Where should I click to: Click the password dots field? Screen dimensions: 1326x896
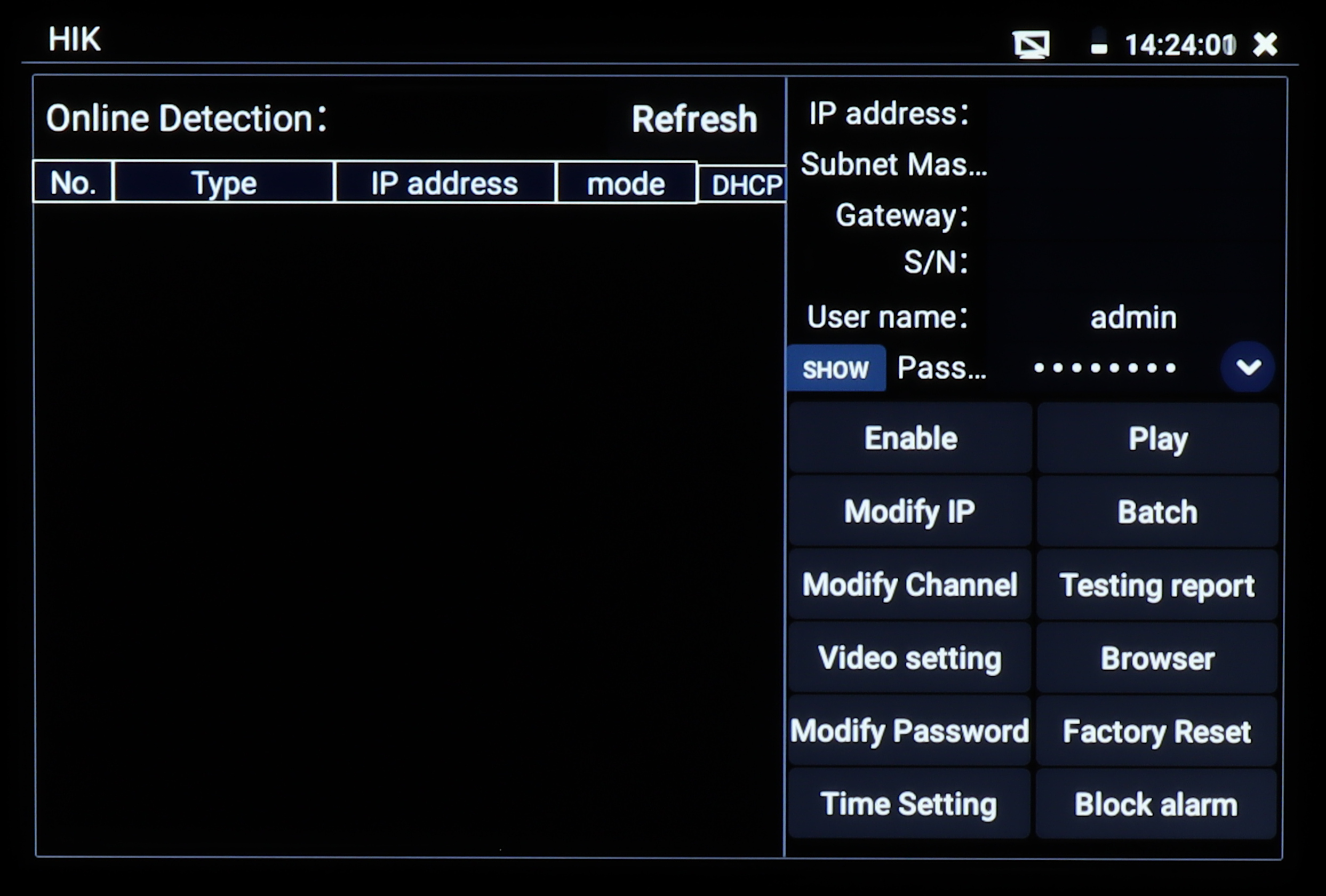pyautogui.click(x=1105, y=368)
